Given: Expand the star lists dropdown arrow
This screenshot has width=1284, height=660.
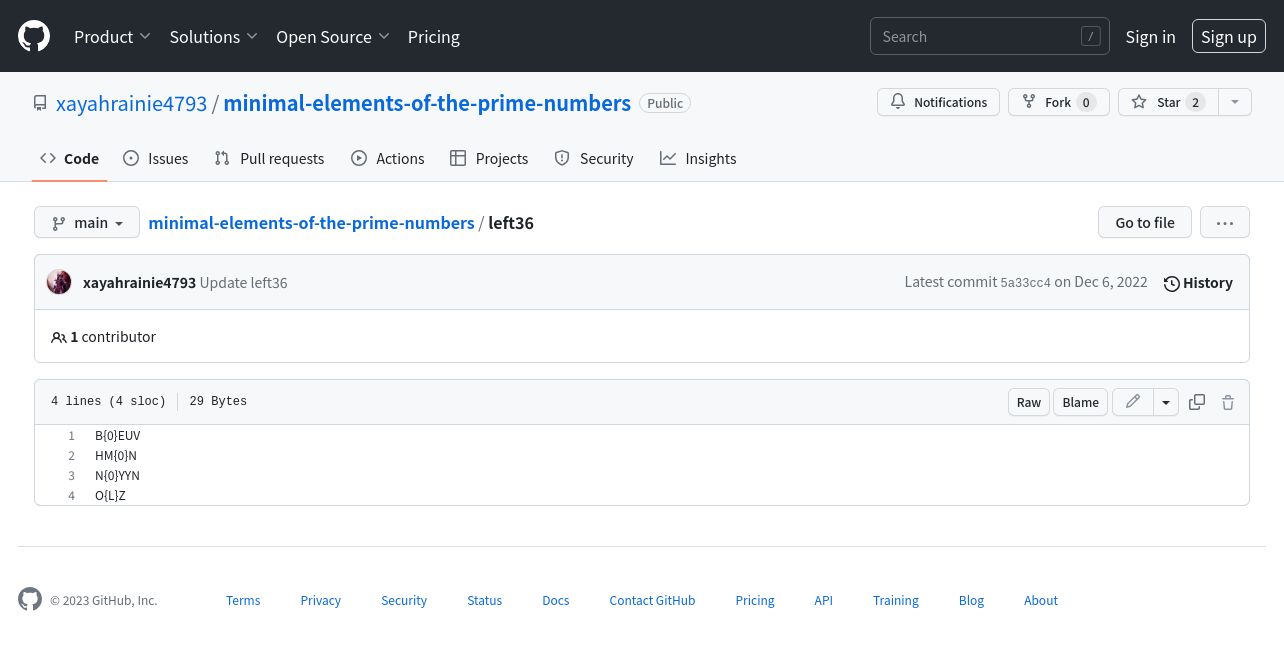Looking at the screenshot, I should 1235,102.
